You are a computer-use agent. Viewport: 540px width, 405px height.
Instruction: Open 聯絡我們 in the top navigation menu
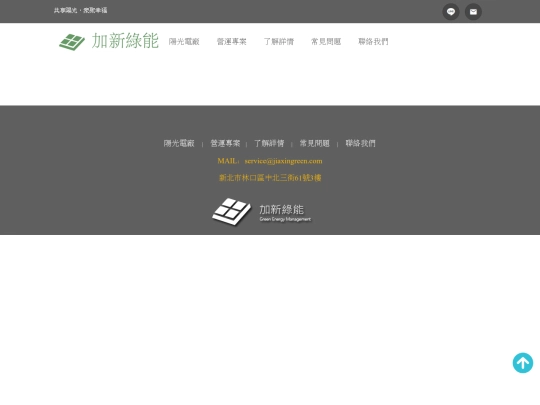coord(373,42)
